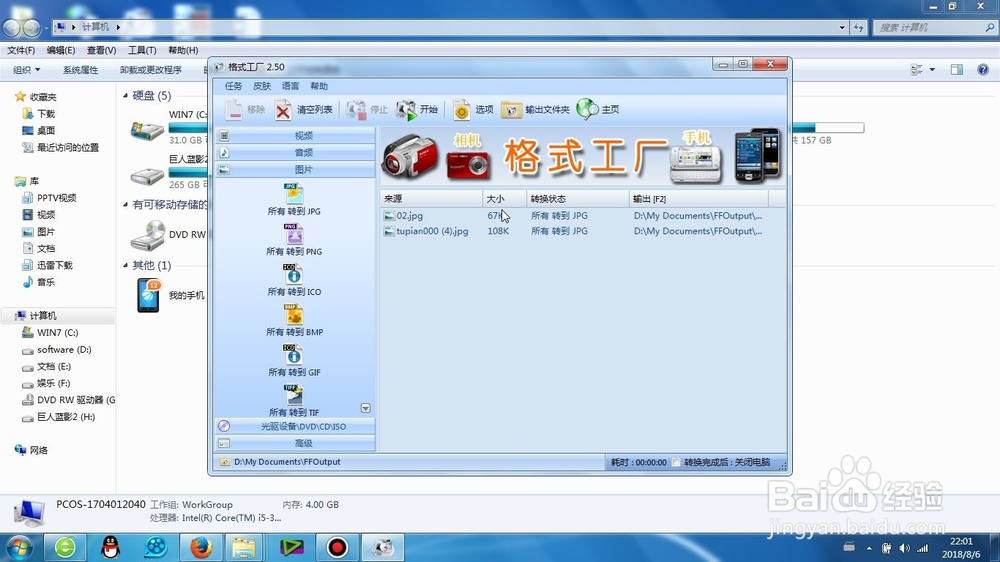Click the Firefox icon in taskbar

[x=201, y=547]
